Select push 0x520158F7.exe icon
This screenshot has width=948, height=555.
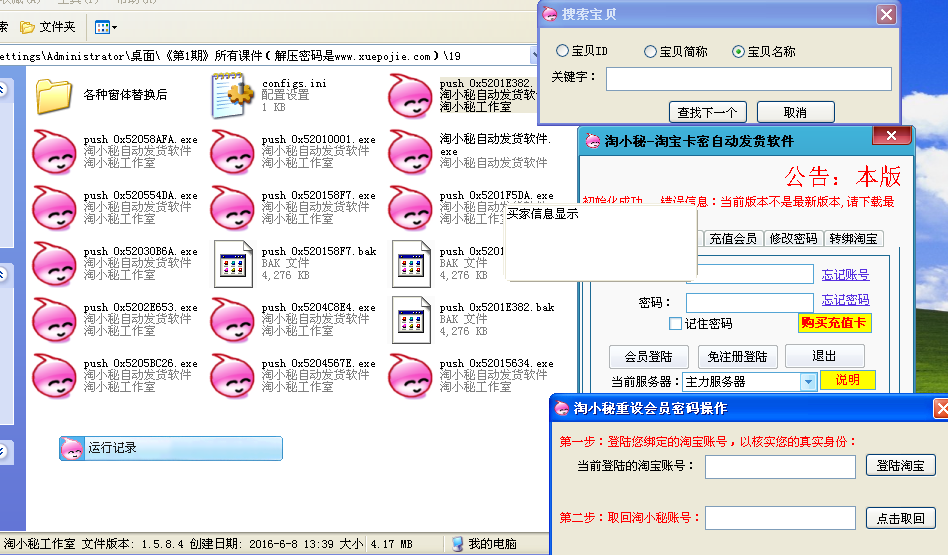(x=232, y=208)
